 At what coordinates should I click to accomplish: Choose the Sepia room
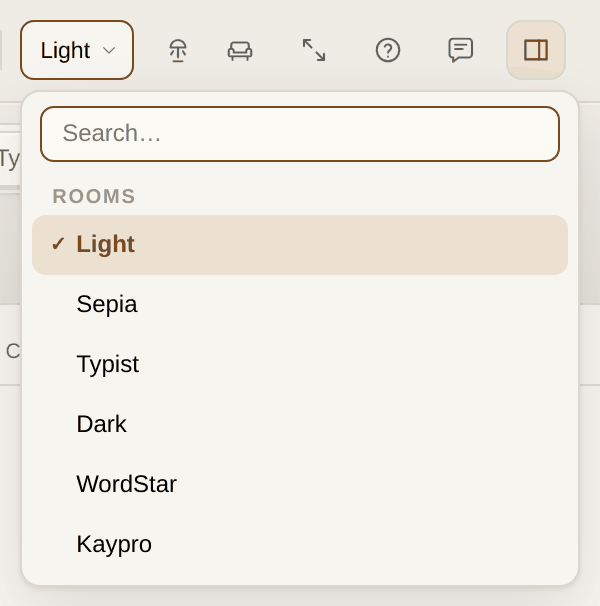pos(300,305)
